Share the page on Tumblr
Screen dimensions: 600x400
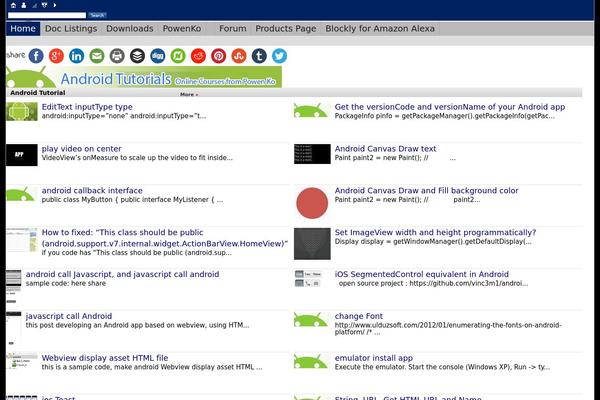click(x=259, y=56)
